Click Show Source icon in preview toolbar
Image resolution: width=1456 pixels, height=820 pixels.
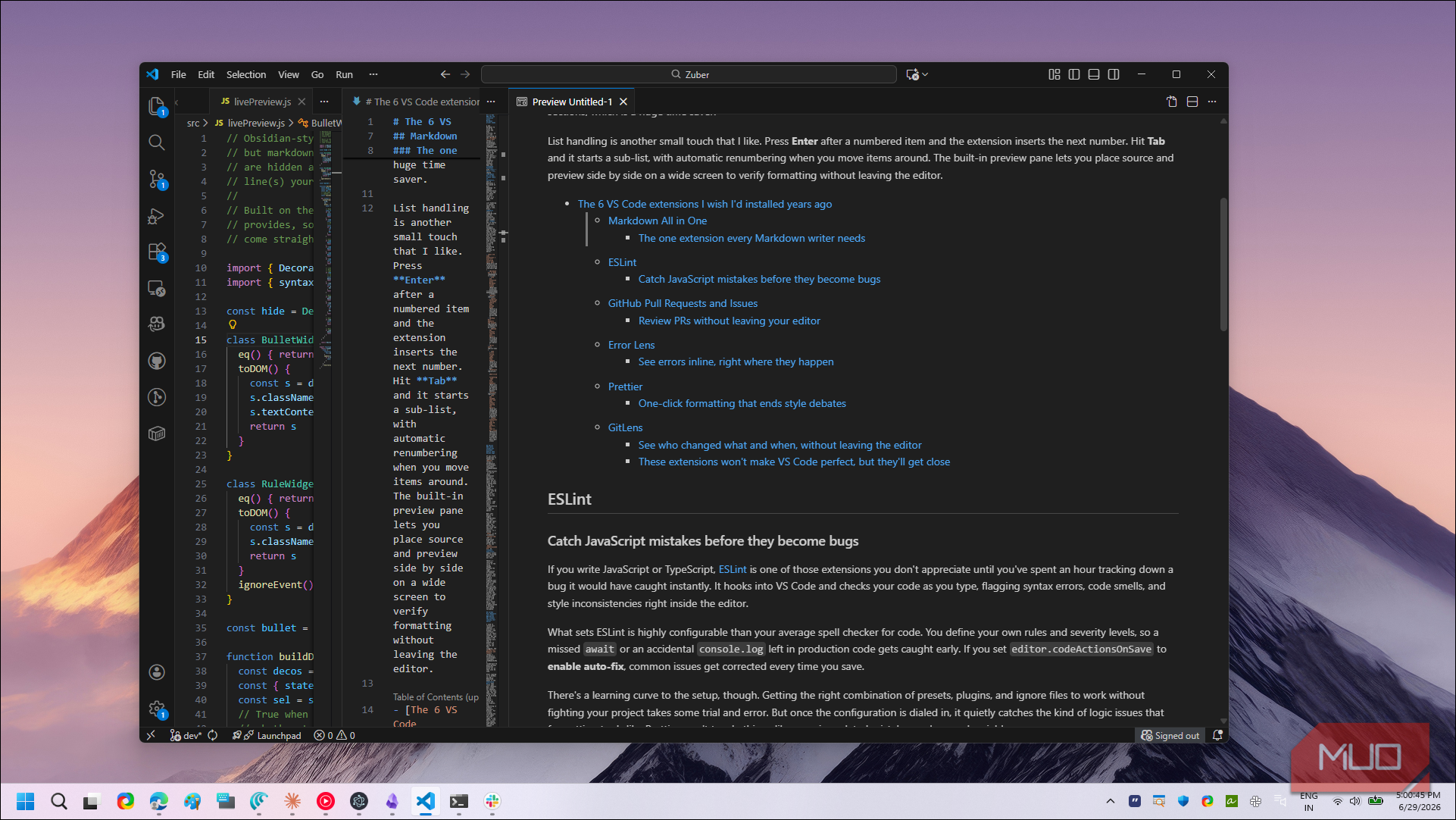(1172, 102)
